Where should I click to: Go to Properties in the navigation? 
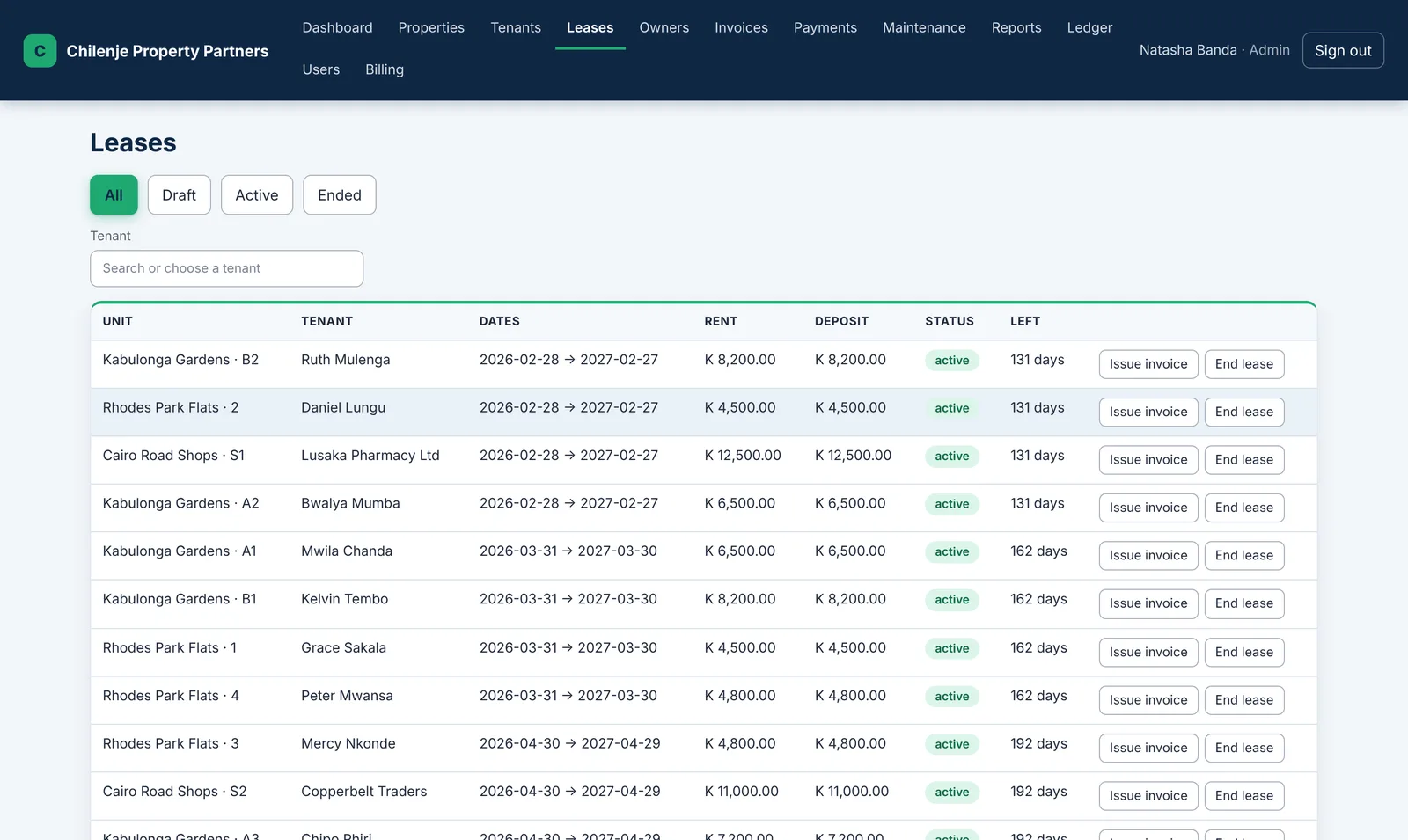(431, 27)
